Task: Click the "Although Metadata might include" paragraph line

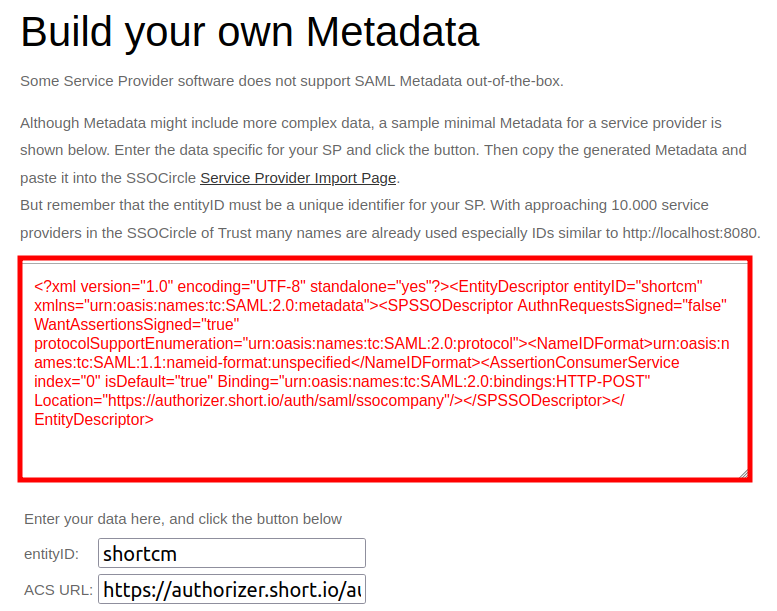Action: pos(370,124)
